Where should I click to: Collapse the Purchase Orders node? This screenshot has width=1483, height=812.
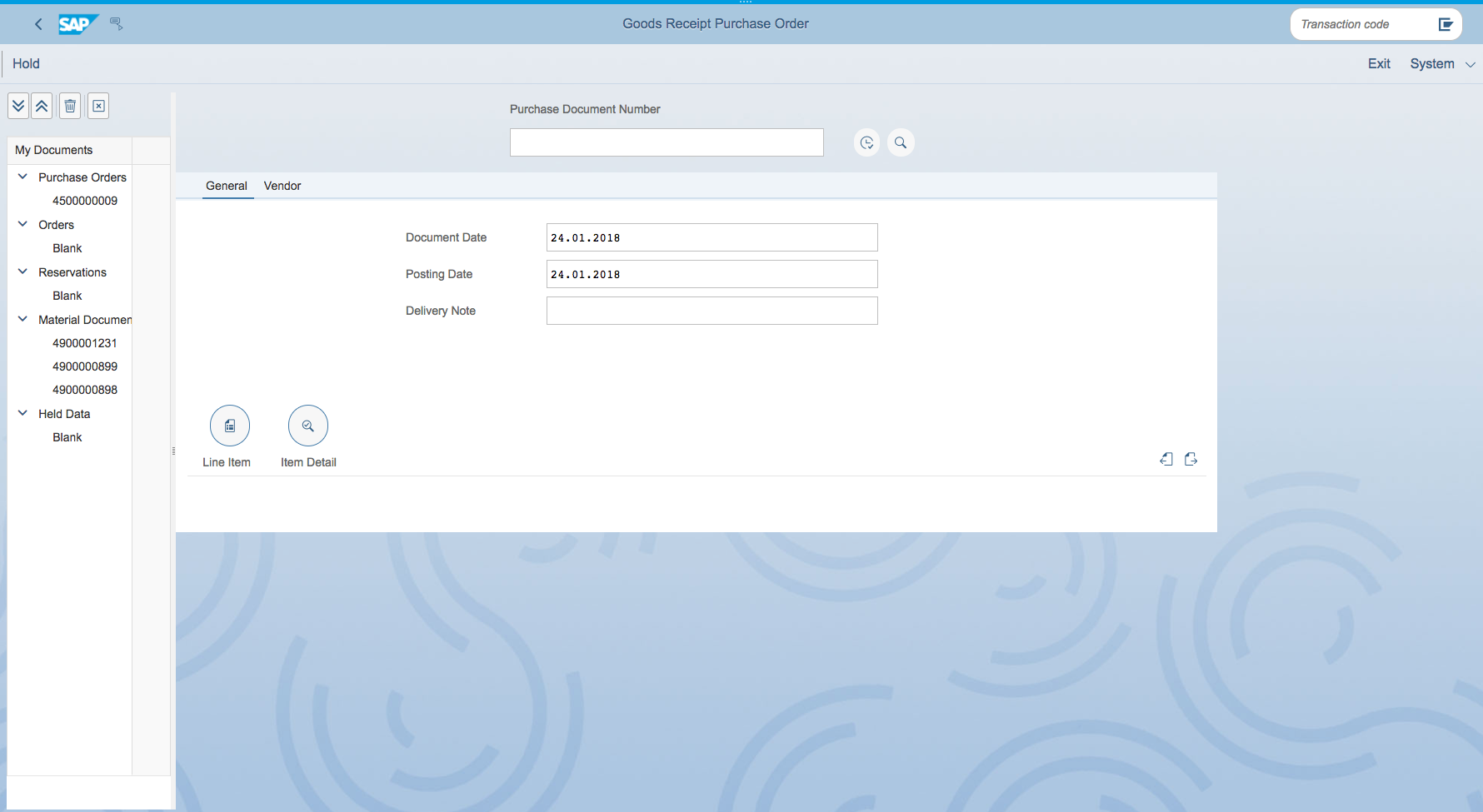click(22, 177)
